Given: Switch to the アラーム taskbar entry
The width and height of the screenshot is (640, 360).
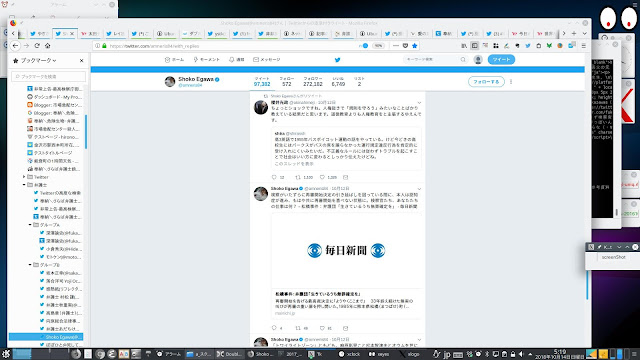Looking at the screenshot, I should click(169, 354).
